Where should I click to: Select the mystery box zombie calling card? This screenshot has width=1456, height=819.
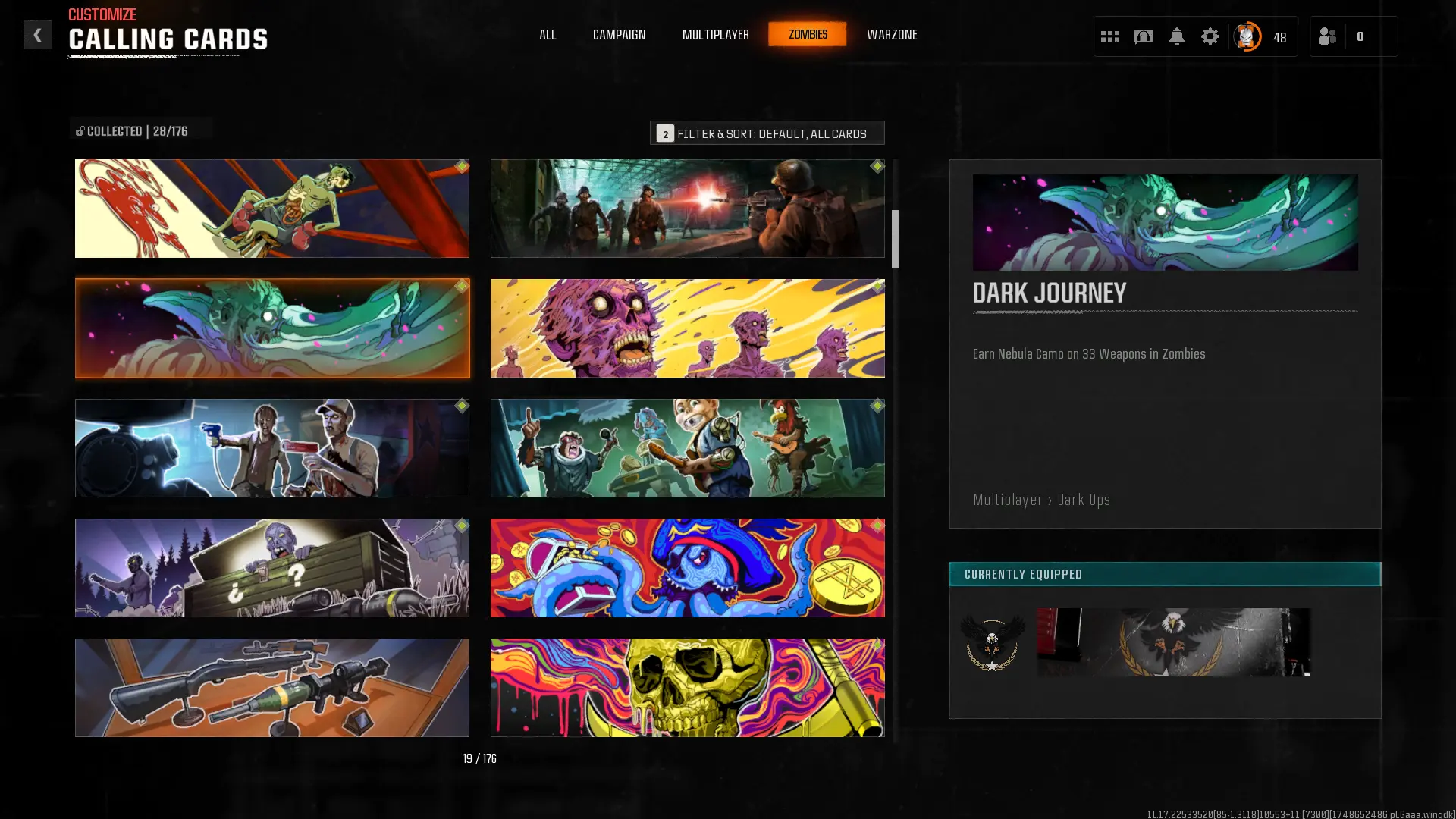pos(271,568)
